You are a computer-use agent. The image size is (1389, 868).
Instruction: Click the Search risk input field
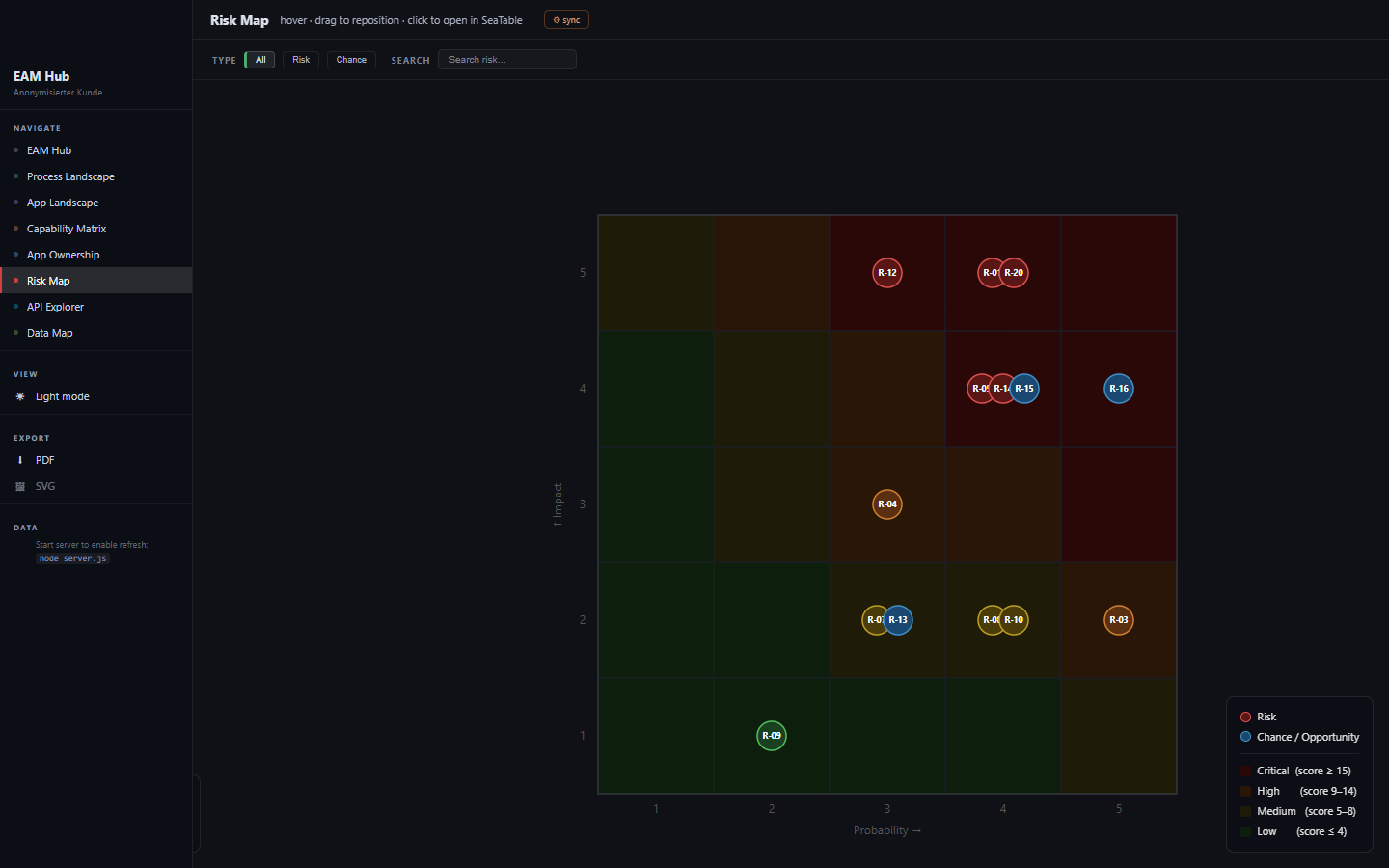(x=507, y=60)
